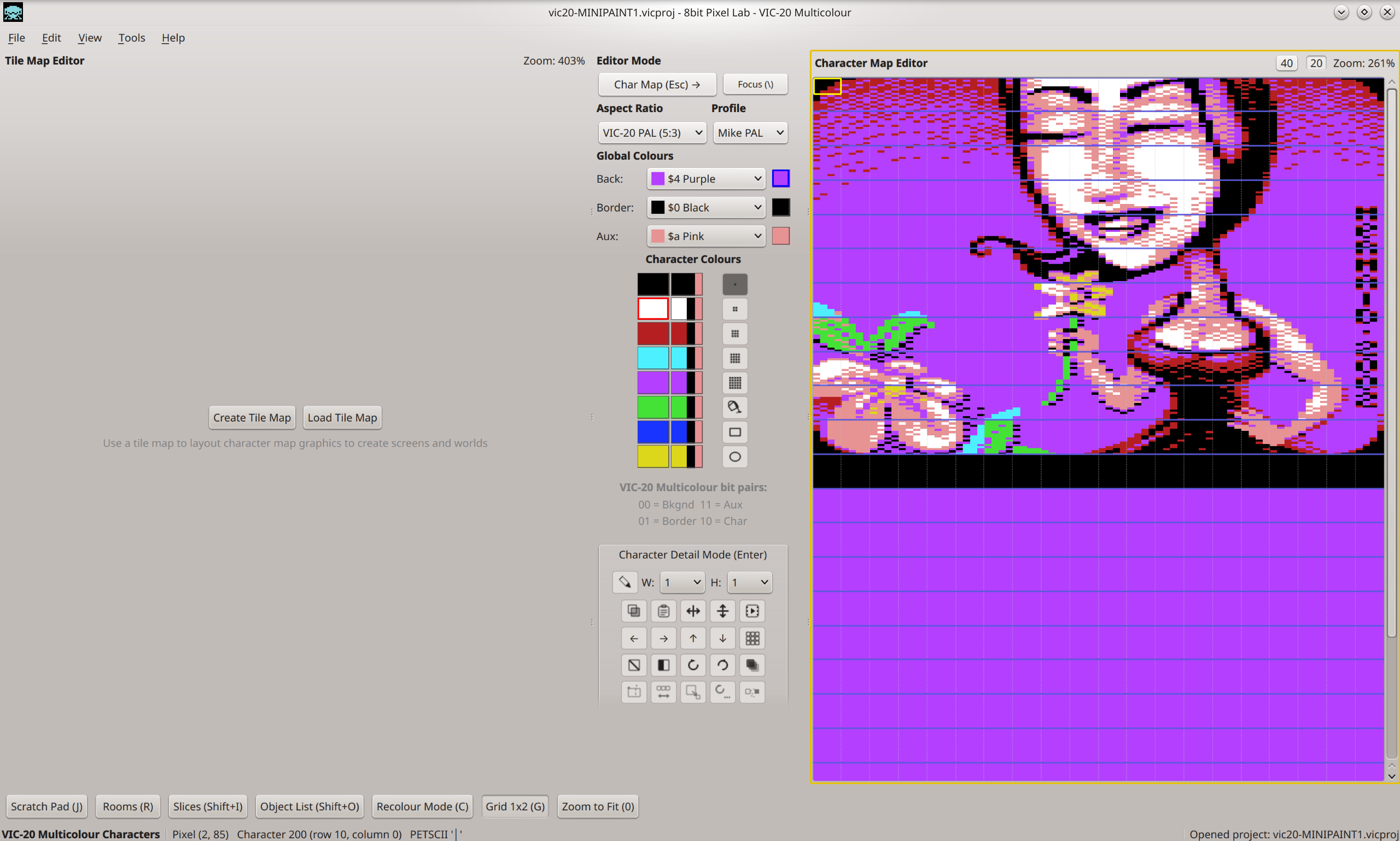The image size is (1400, 841).
Task: Click the horizontal double-arrow flip icon
Action: tap(693, 611)
